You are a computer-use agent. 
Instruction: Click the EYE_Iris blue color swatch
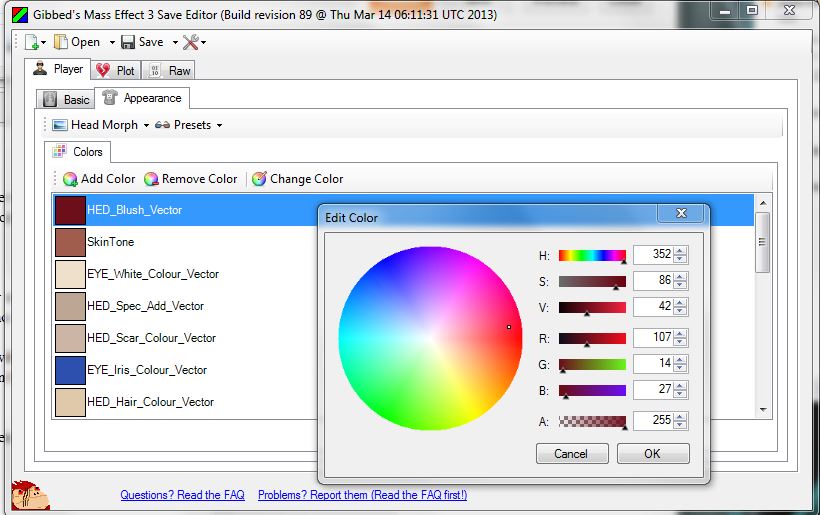tap(70, 370)
